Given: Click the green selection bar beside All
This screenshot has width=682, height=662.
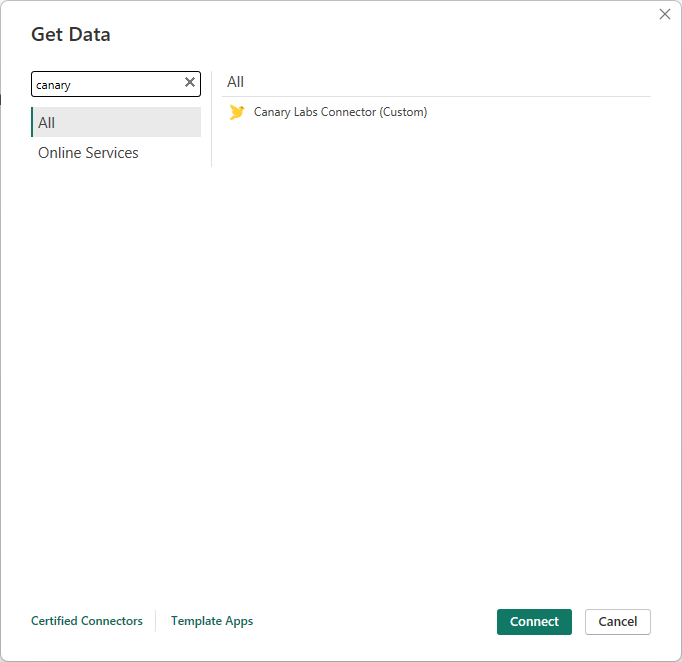Looking at the screenshot, I should point(32,122).
